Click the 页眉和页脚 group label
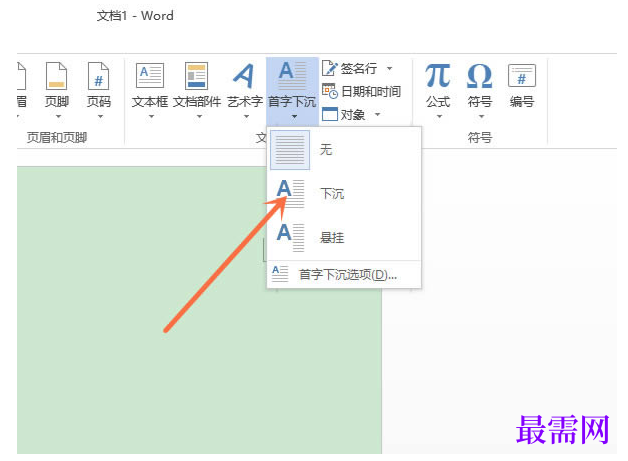 (x=57, y=137)
